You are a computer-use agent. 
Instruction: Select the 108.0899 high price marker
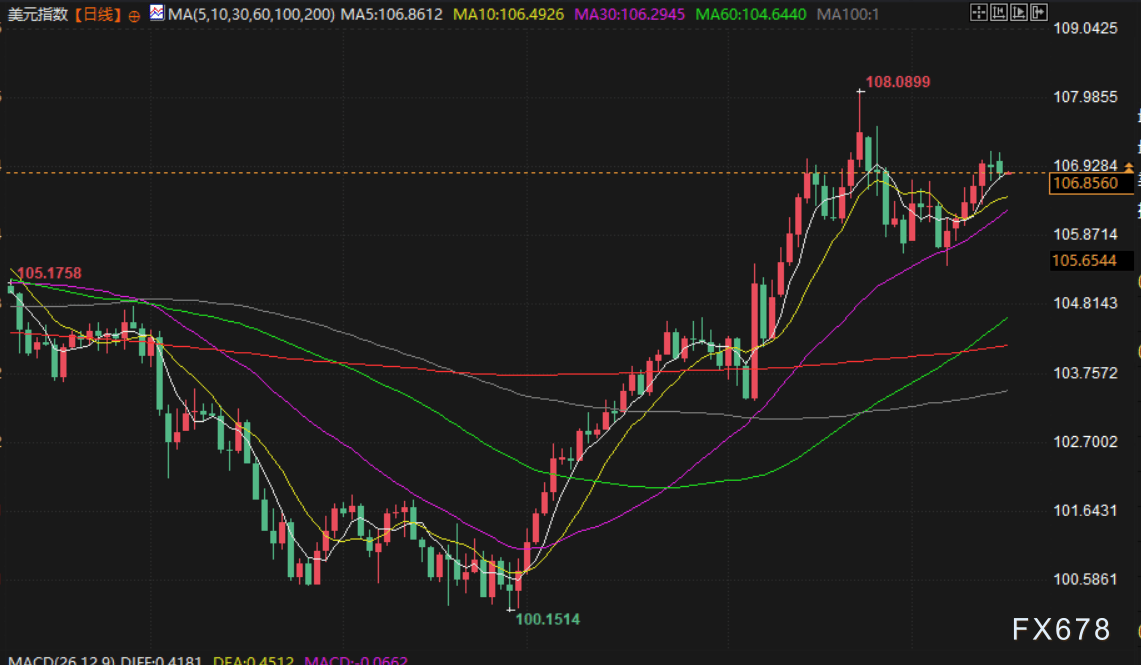(x=897, y=81)
